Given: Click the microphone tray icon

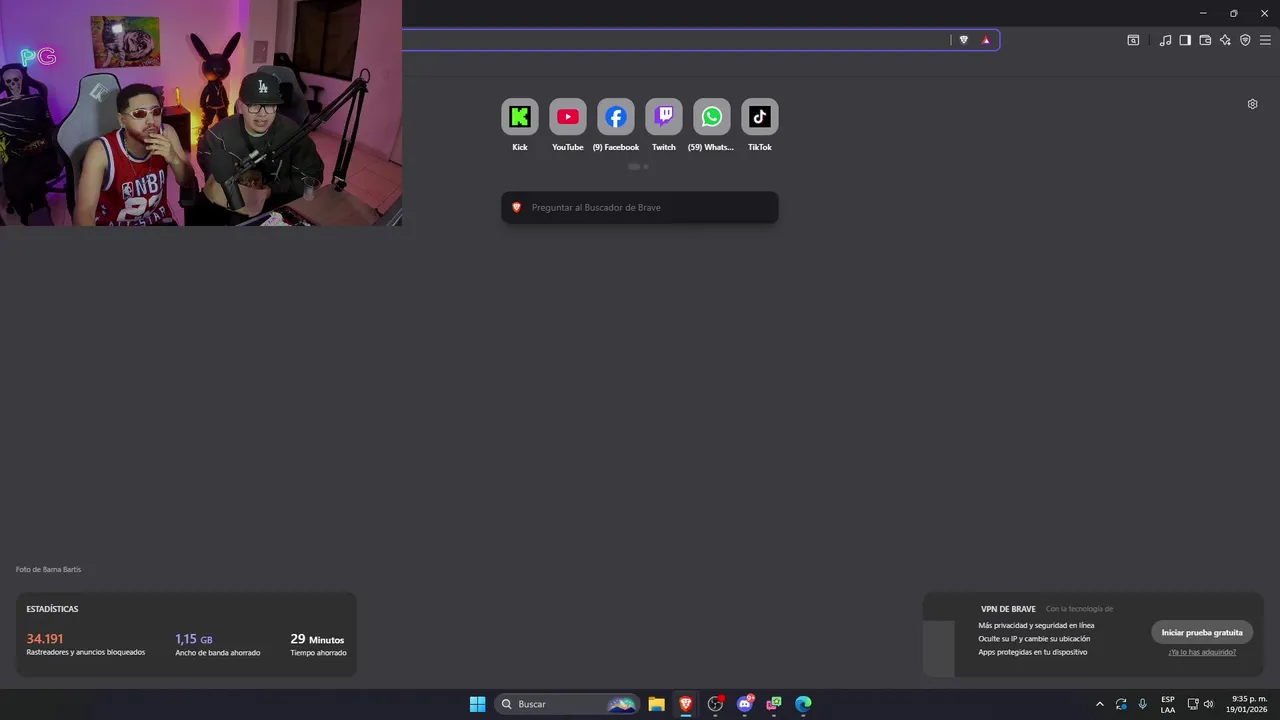Looking at the screenshot, I should tap(1143, 704).
